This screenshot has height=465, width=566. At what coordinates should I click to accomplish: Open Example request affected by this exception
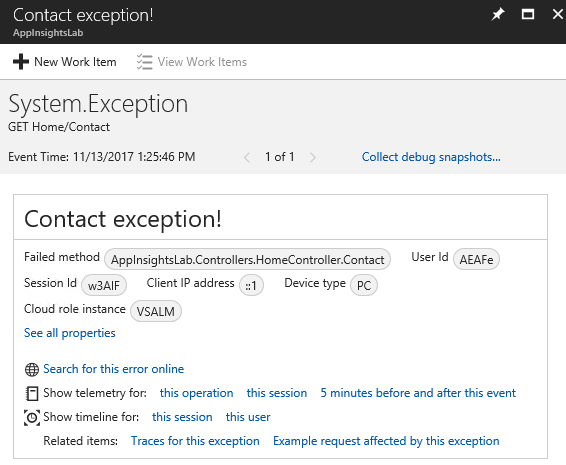(386, 441)
